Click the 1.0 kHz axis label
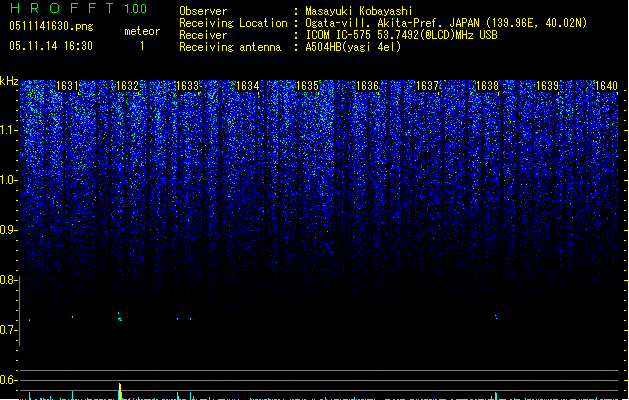This screenshot has width=629, height=400. 9,180
